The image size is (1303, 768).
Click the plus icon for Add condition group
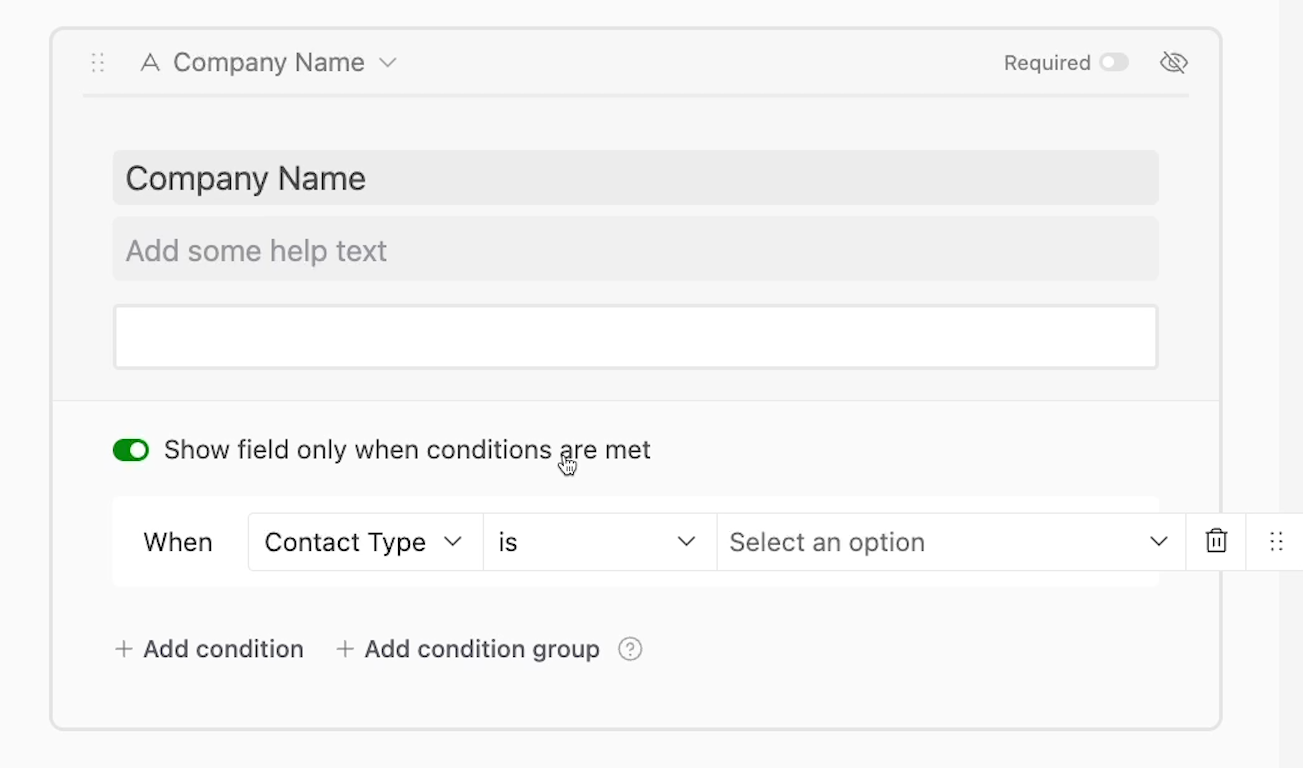(345, 649)
